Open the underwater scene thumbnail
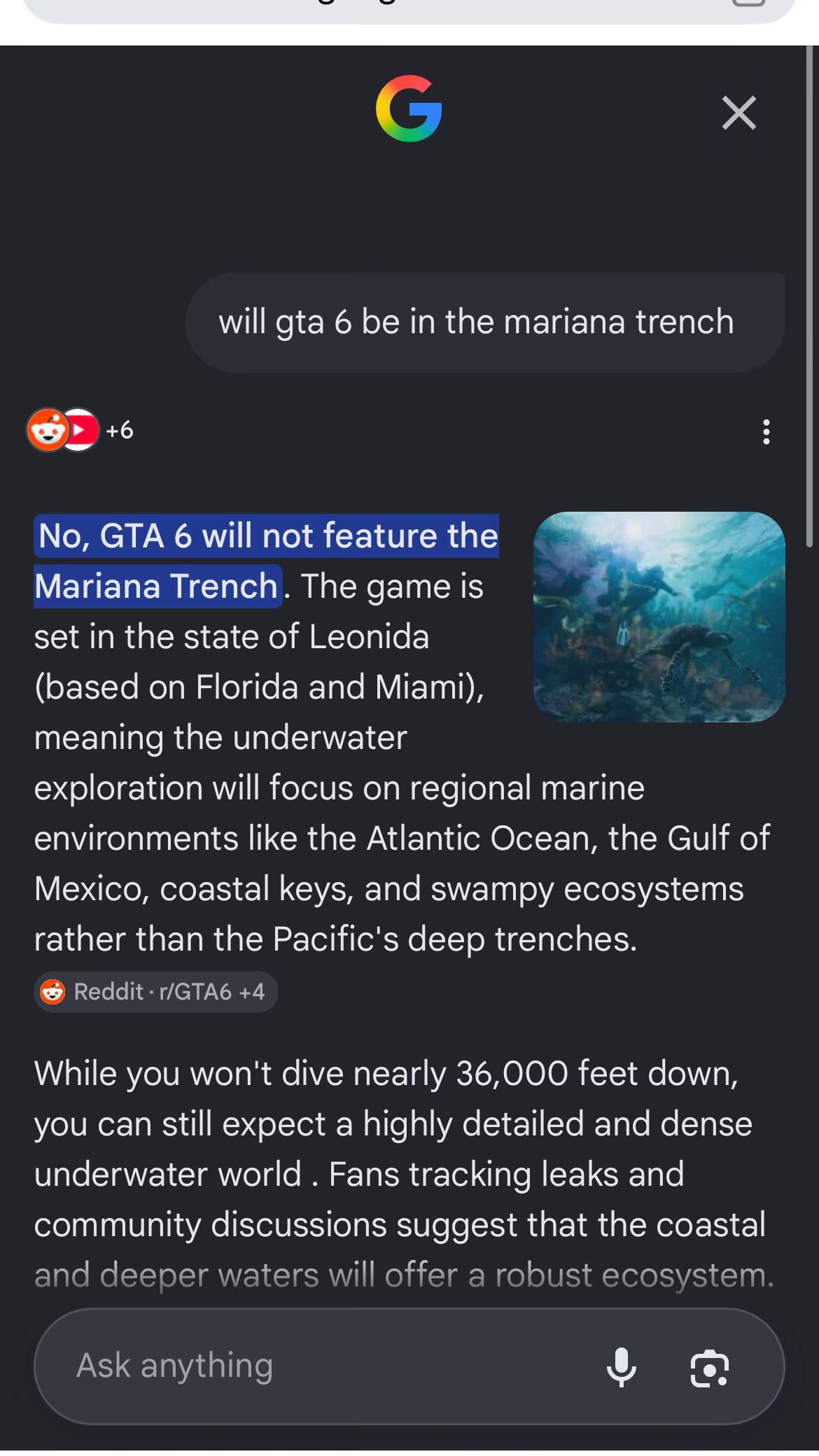819x1456 pixels. tap(659, 617)
